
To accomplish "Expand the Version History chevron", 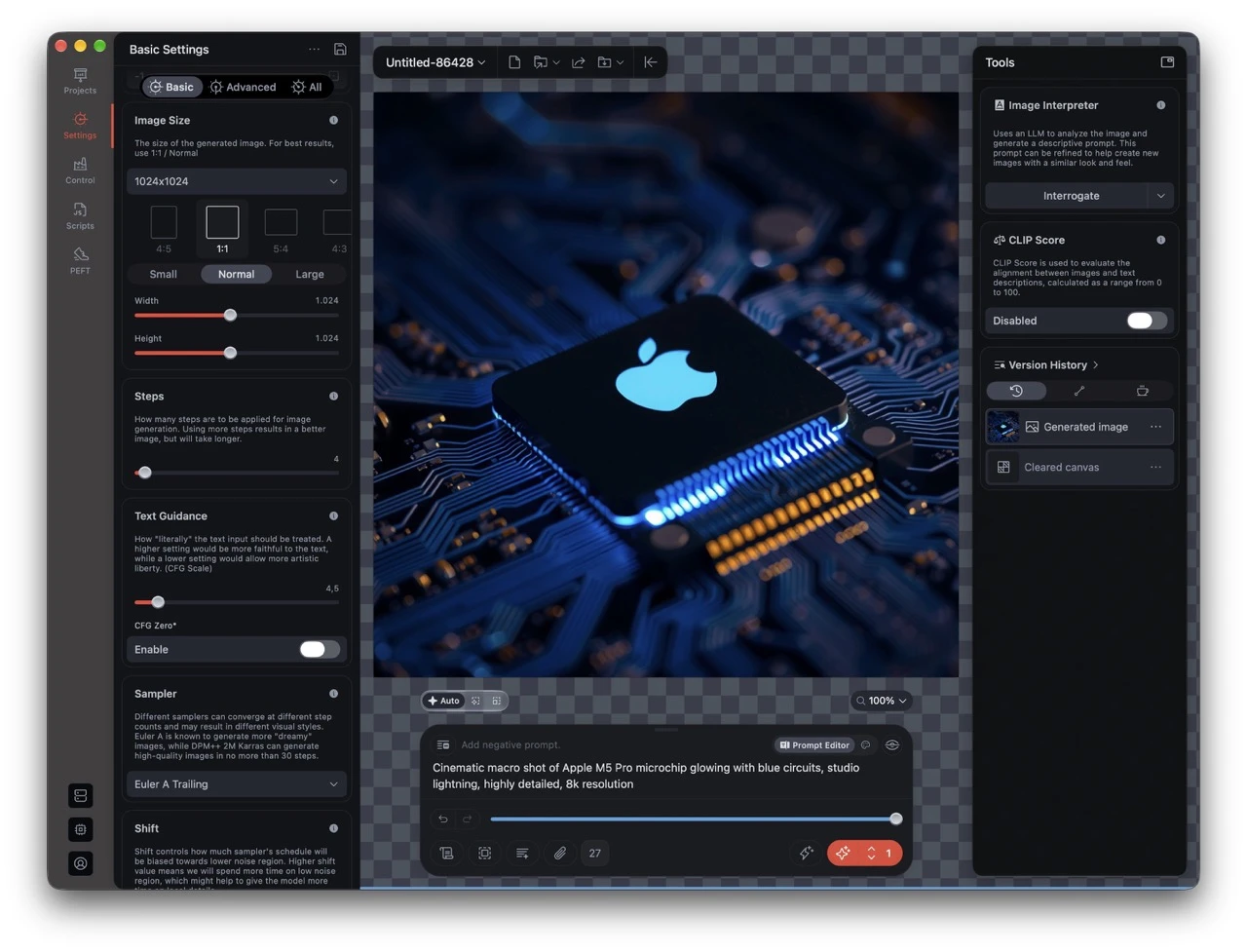I will tap(1096, 365).
